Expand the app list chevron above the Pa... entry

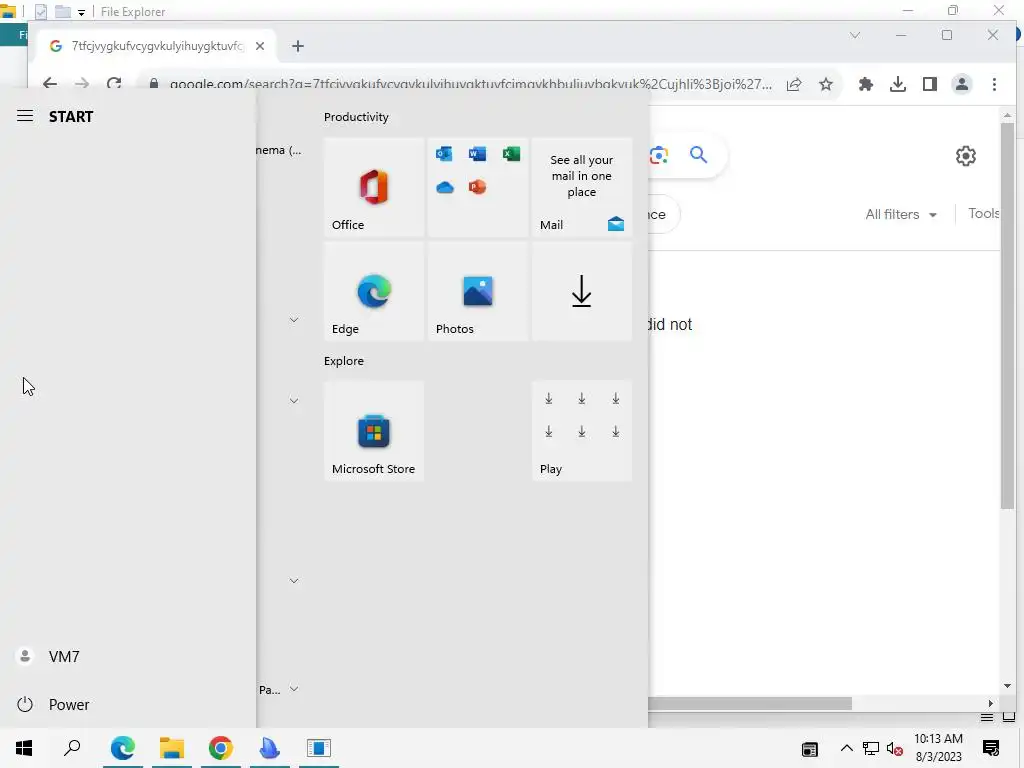(294, 581)
